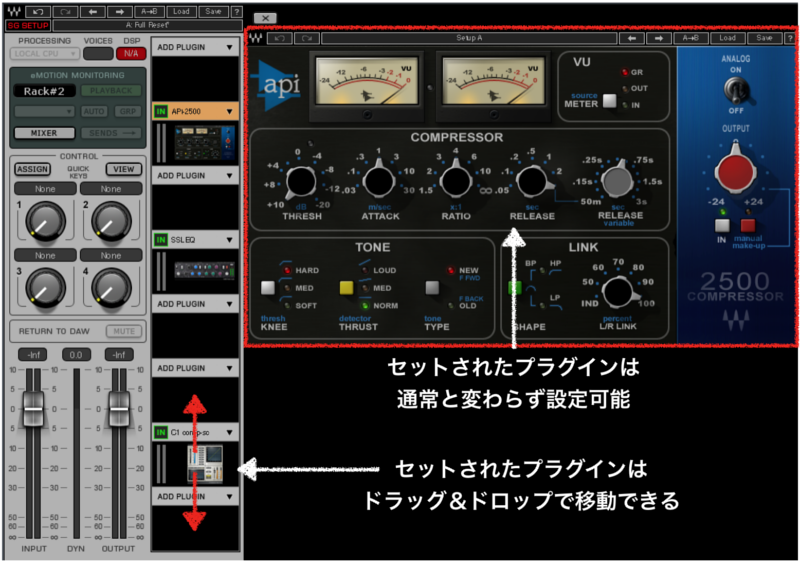The height and width of the screenshot is (565, 800).
Task: Toggle the IN bypass on the API-2500 slot
Action: click(x=161, y=111)
